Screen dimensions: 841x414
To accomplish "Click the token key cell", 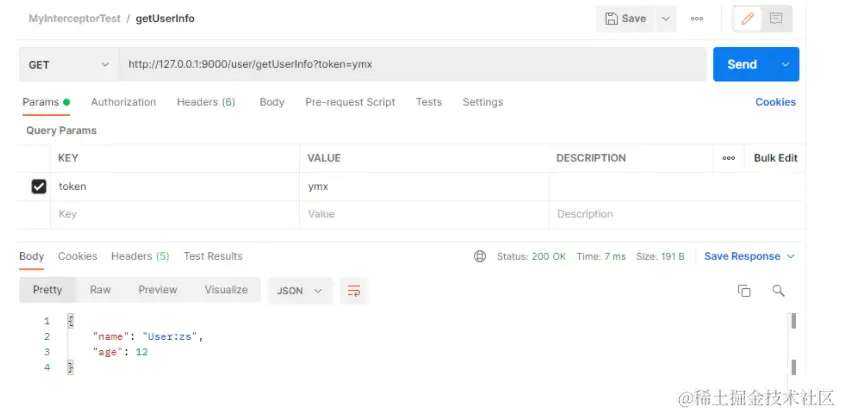I will [175, 187].
